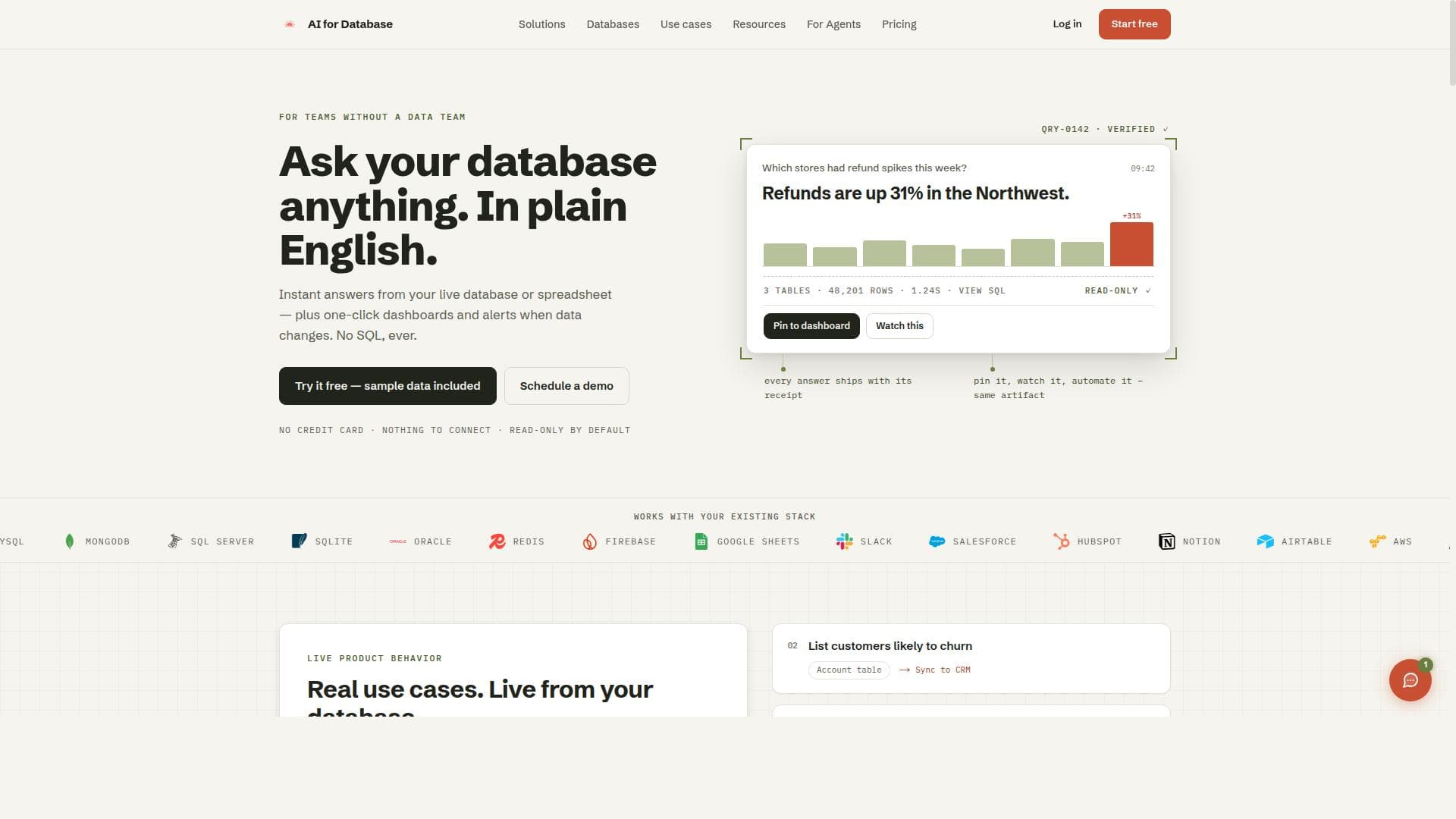The width and height of the screenshot is (1456, 819).
Task: Click the Slack logo icon
Action: [x=844, y=541]
